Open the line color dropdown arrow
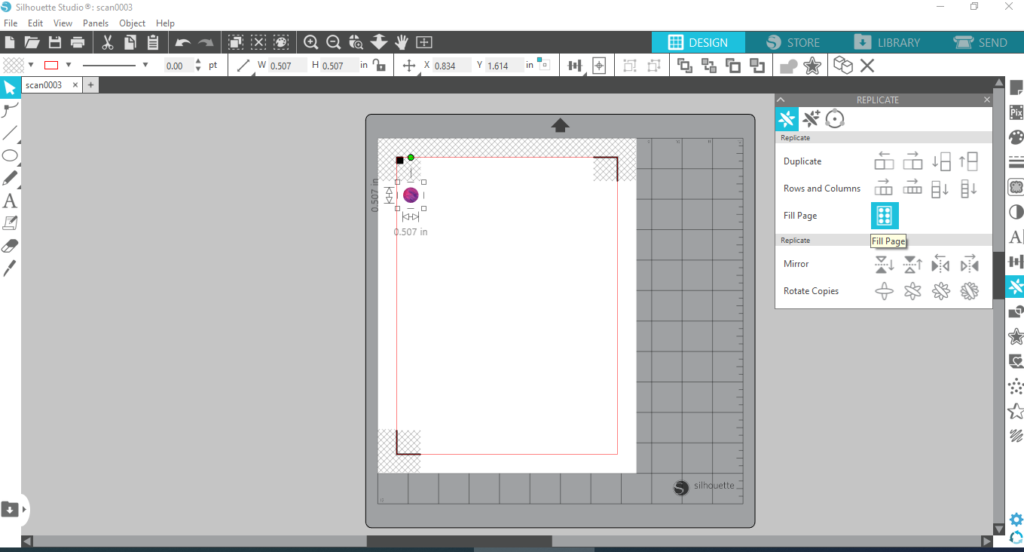Image resolution: width=1024 pixels, height=552 pixels. click(x=68, y=65)
